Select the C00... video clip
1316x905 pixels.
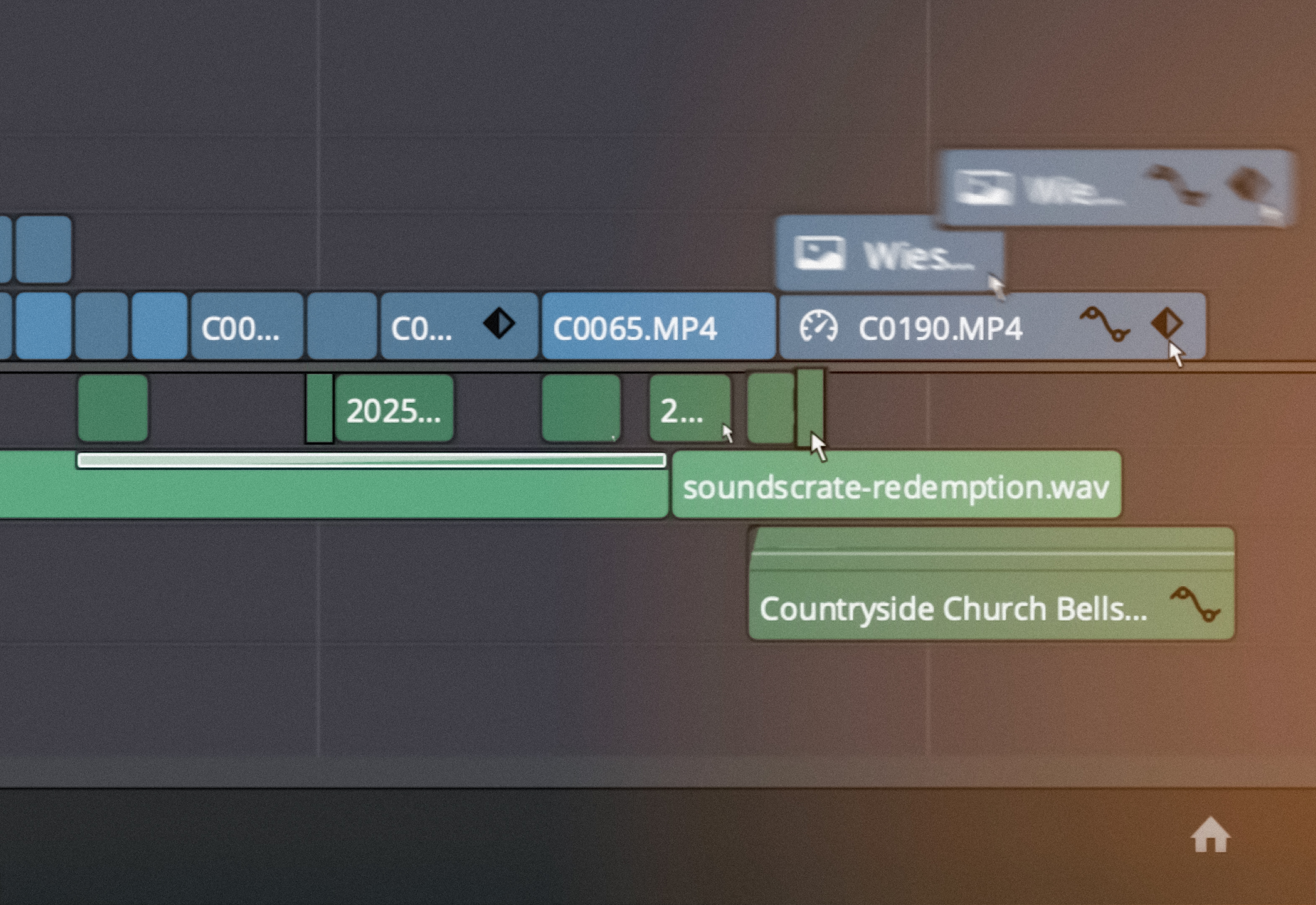pyautogui.click(x=247, y=327)
